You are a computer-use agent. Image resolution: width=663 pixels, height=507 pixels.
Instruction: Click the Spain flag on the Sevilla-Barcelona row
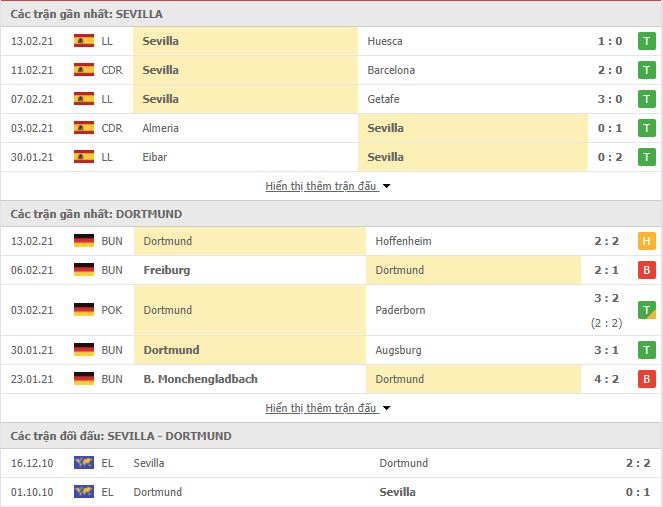coord(84,70)
